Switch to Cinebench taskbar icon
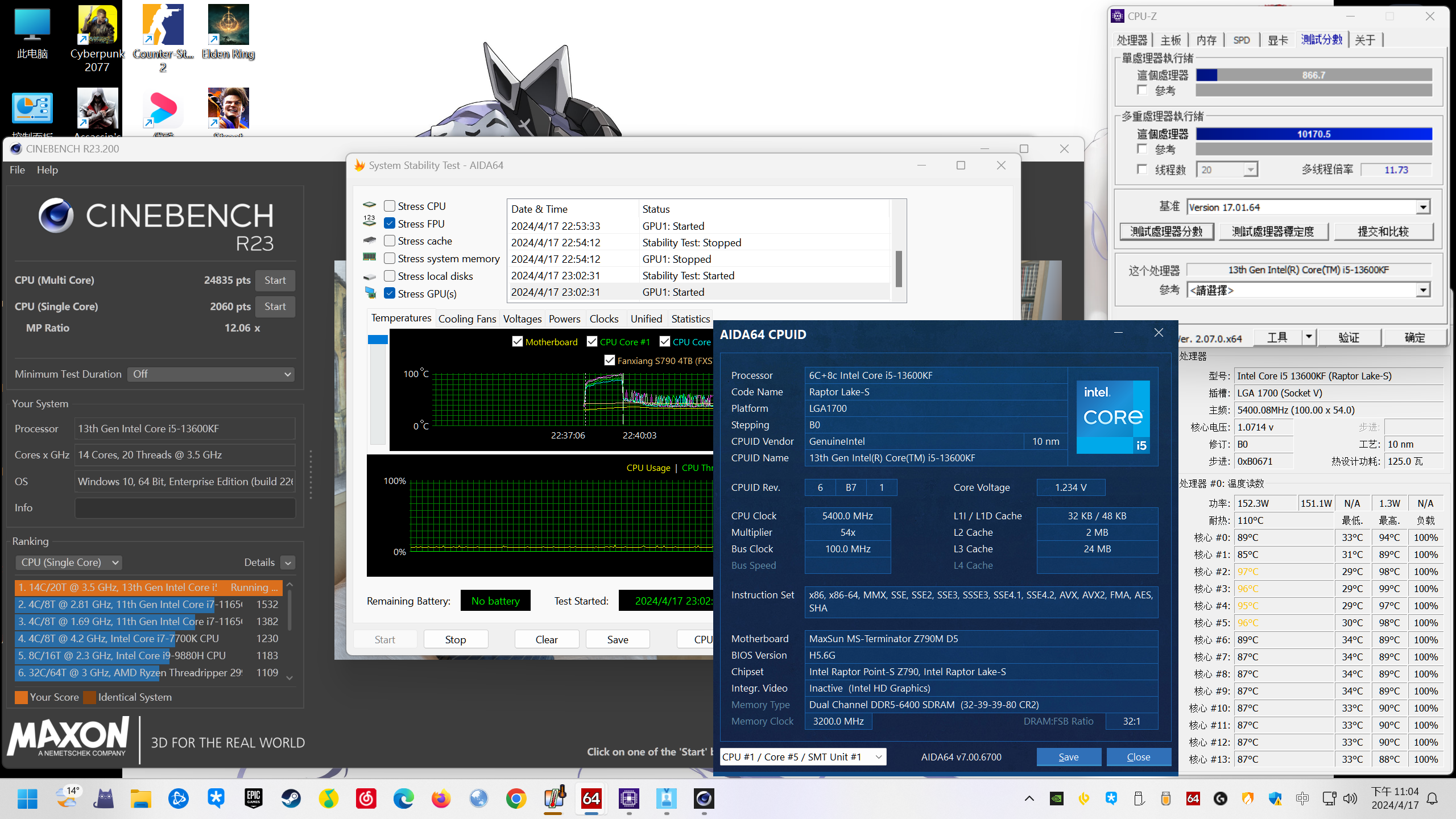Screen dimensions: 1456x819 (x=704, y=799)
